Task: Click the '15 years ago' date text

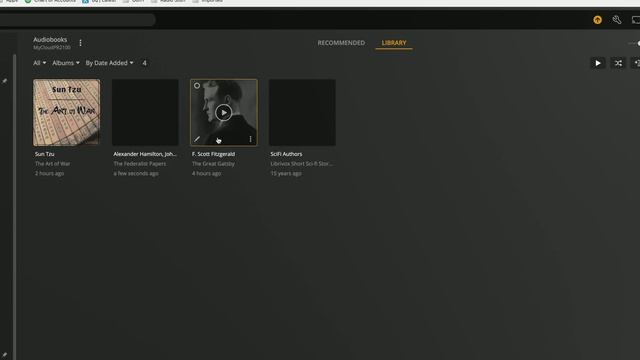Action: click(x=286, y=173)
